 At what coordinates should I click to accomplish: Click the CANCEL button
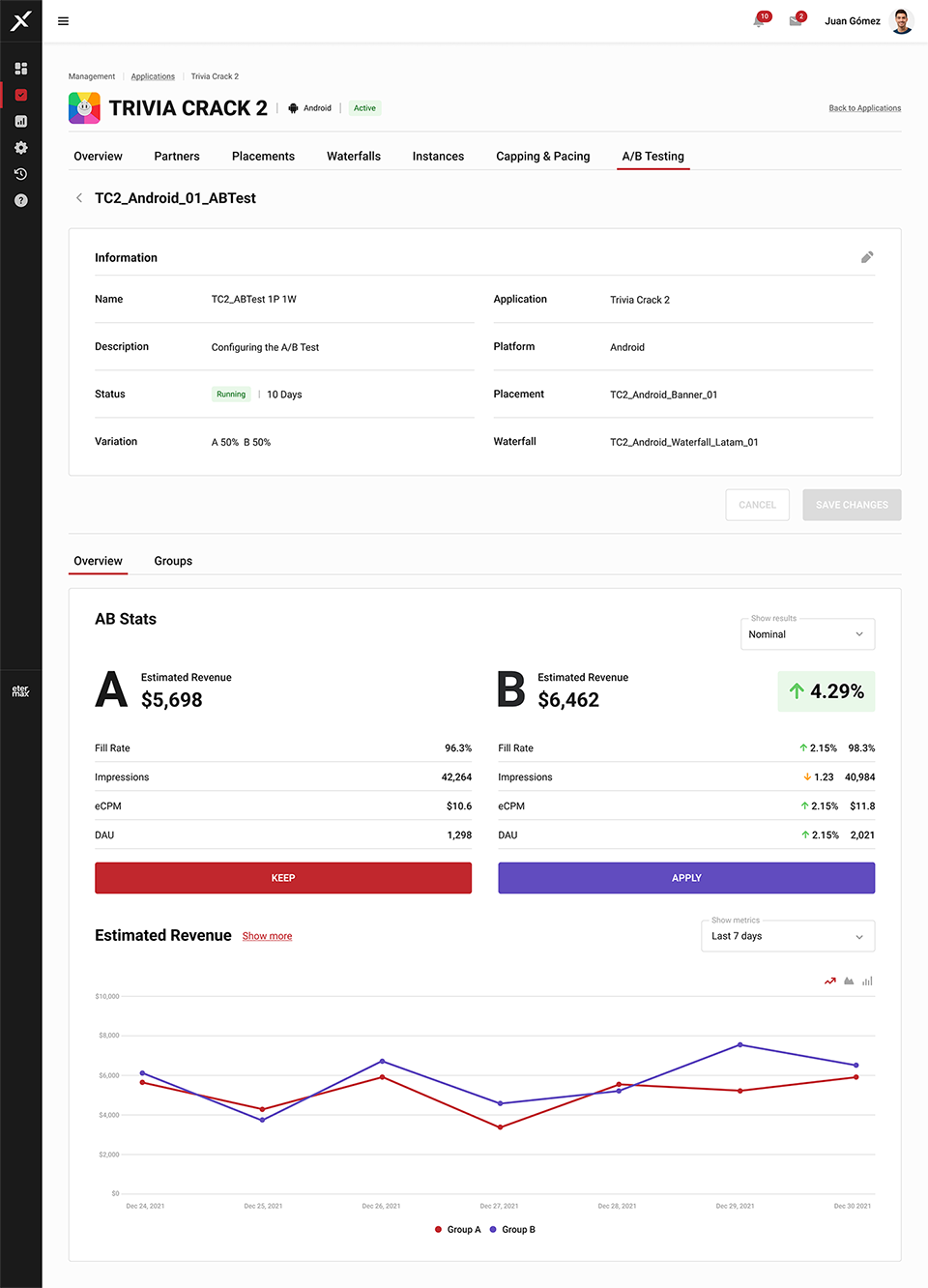pos(757,505)
